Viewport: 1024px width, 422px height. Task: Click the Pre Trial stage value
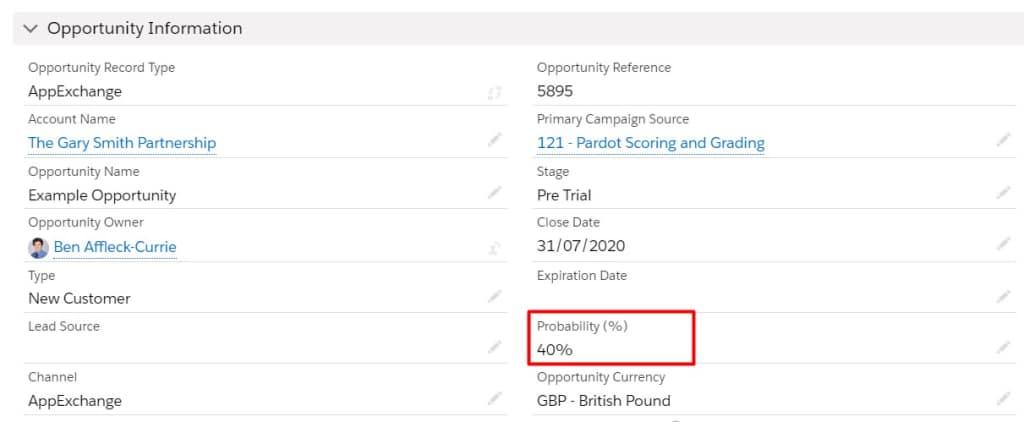[564, 195]
